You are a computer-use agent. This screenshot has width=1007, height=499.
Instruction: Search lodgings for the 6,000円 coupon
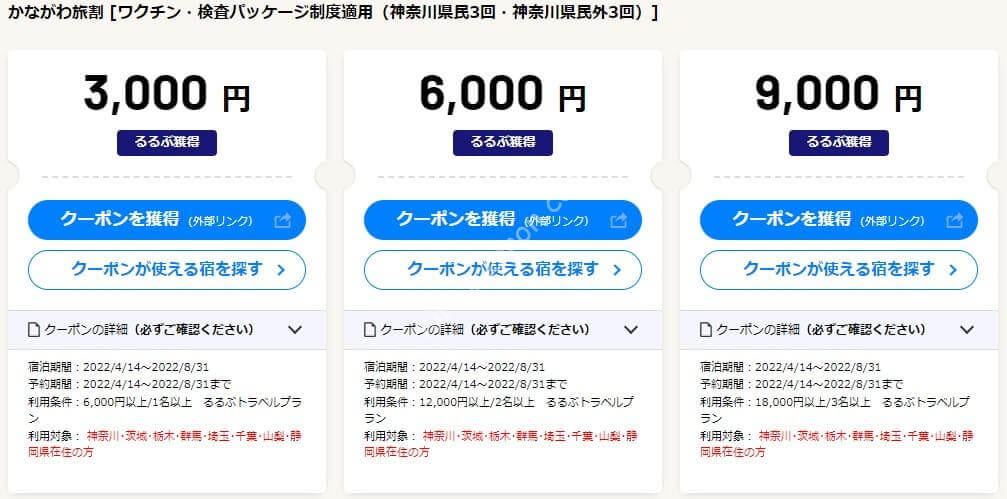[503, 270]
